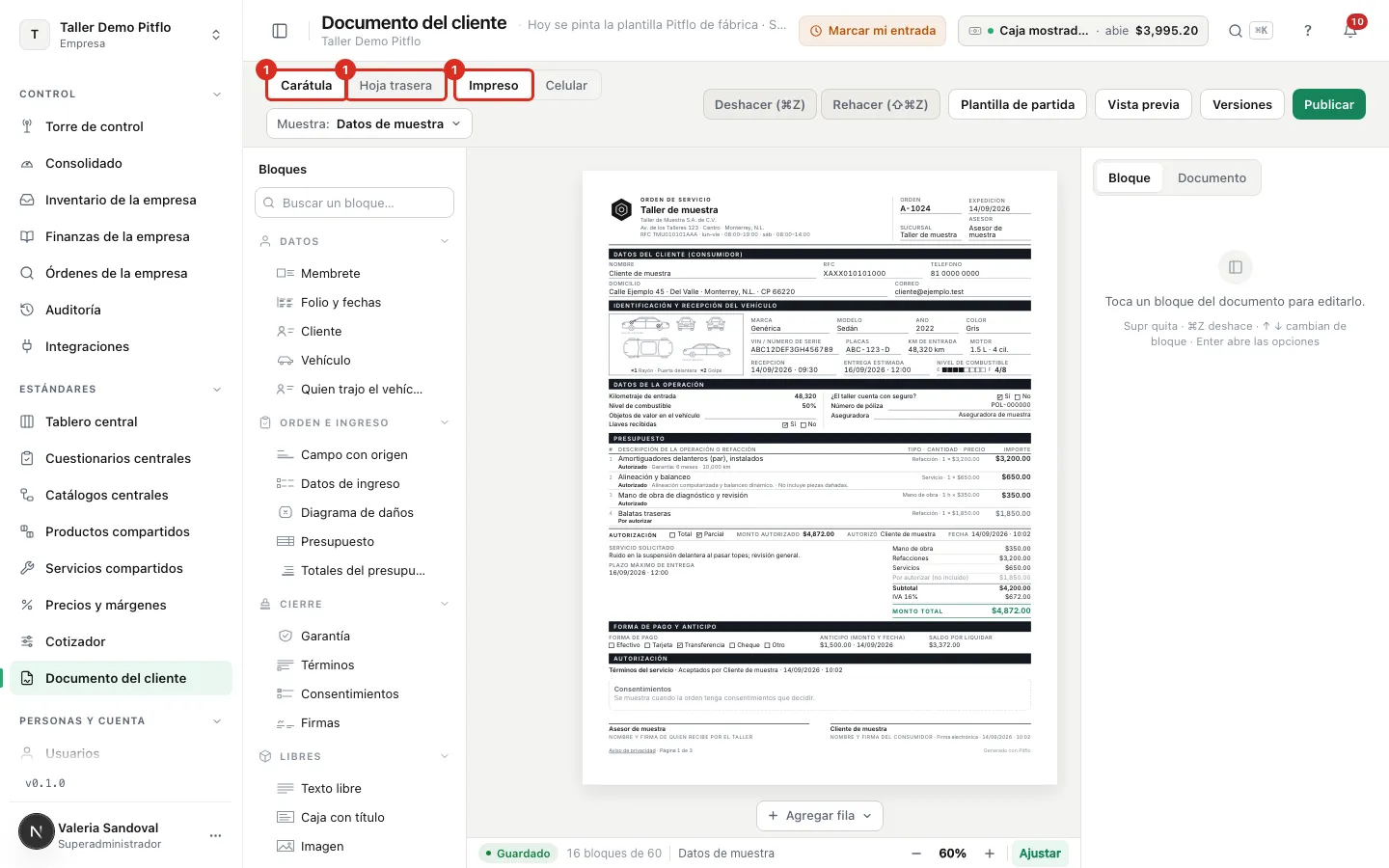Select the Diagrama de daños block
1389x868 pixels.
(x=356, y=512)
